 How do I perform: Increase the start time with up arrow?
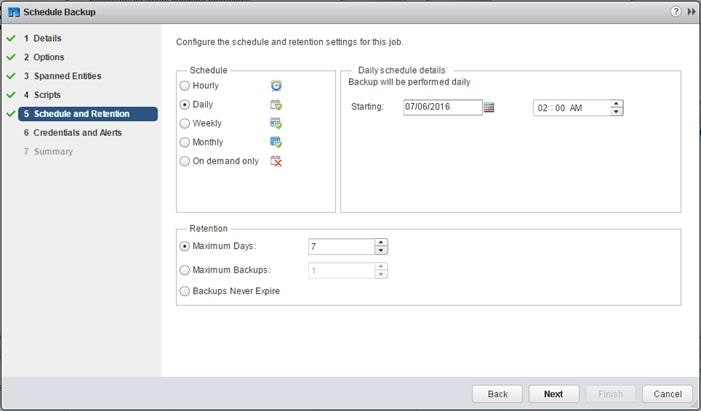coord(616,104)
